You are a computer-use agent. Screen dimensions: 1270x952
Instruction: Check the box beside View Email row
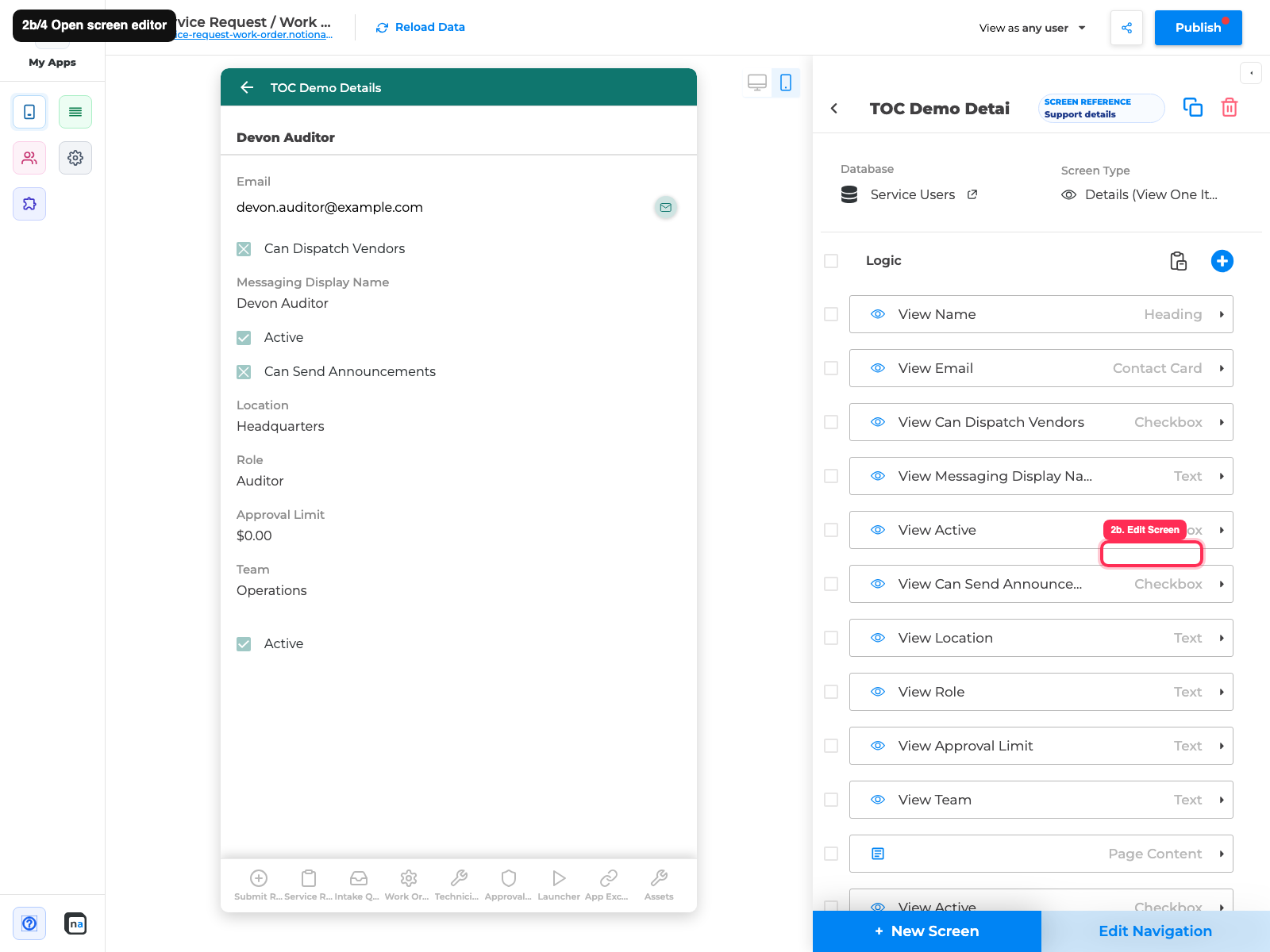pyautogui.click(x=831, y=368)
